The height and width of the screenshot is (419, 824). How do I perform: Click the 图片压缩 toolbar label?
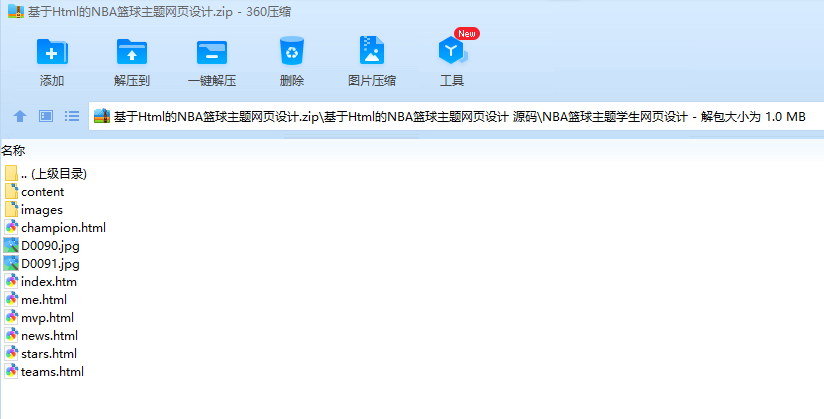point(372,80)
